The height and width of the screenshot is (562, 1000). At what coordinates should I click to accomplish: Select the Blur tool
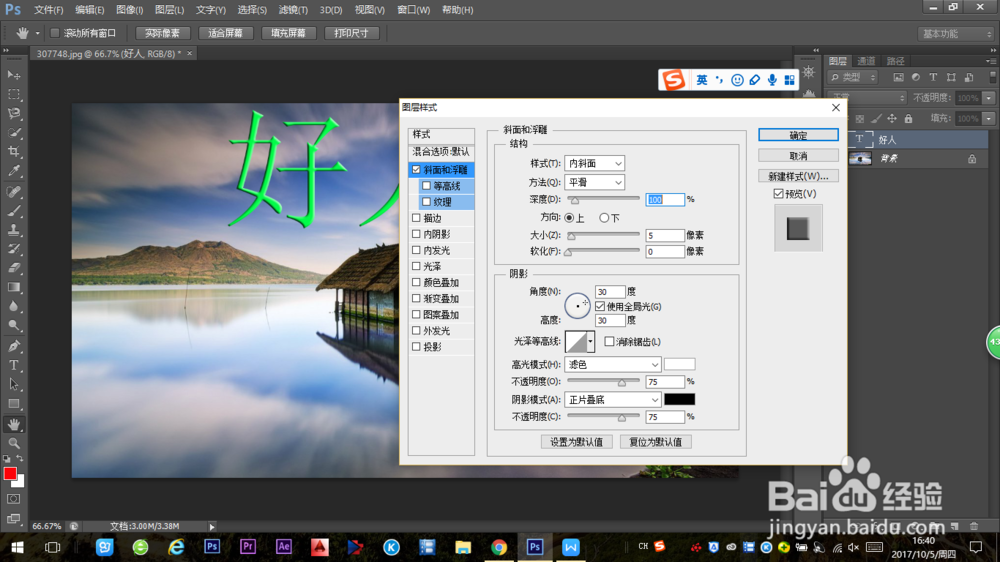(x=13, y=306)
